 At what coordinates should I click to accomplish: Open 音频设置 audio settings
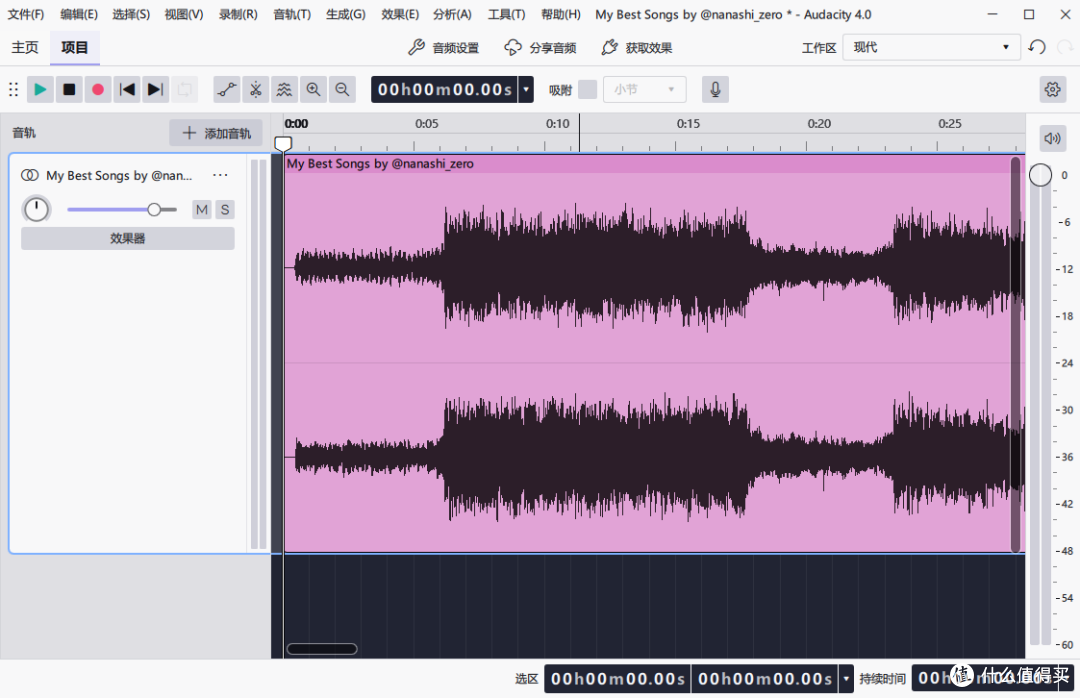pyautogui.click(x=444, y=48)
